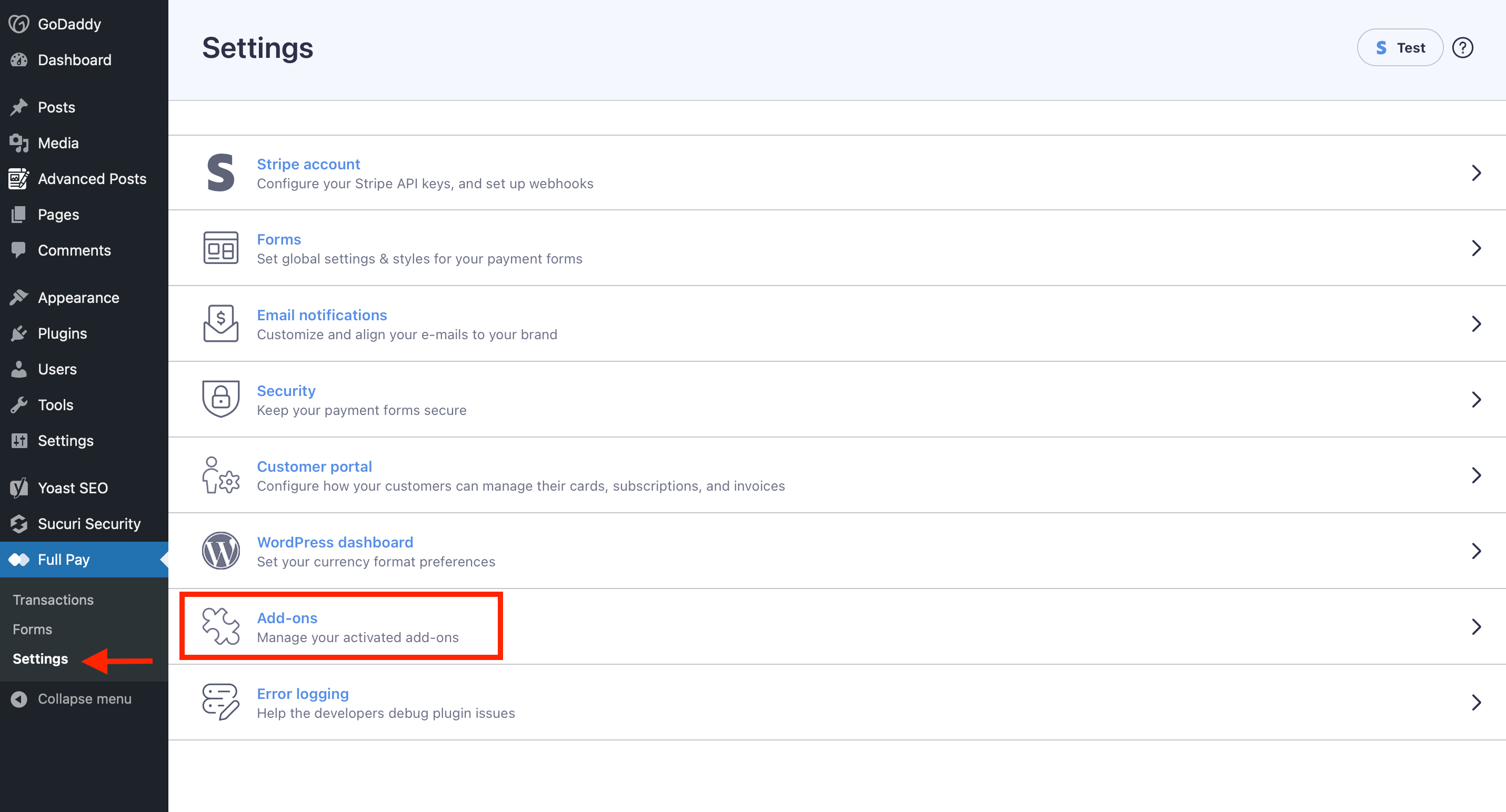Open the Plugins sidebar menu
1506x812 pixels.
tap(63, 333)
